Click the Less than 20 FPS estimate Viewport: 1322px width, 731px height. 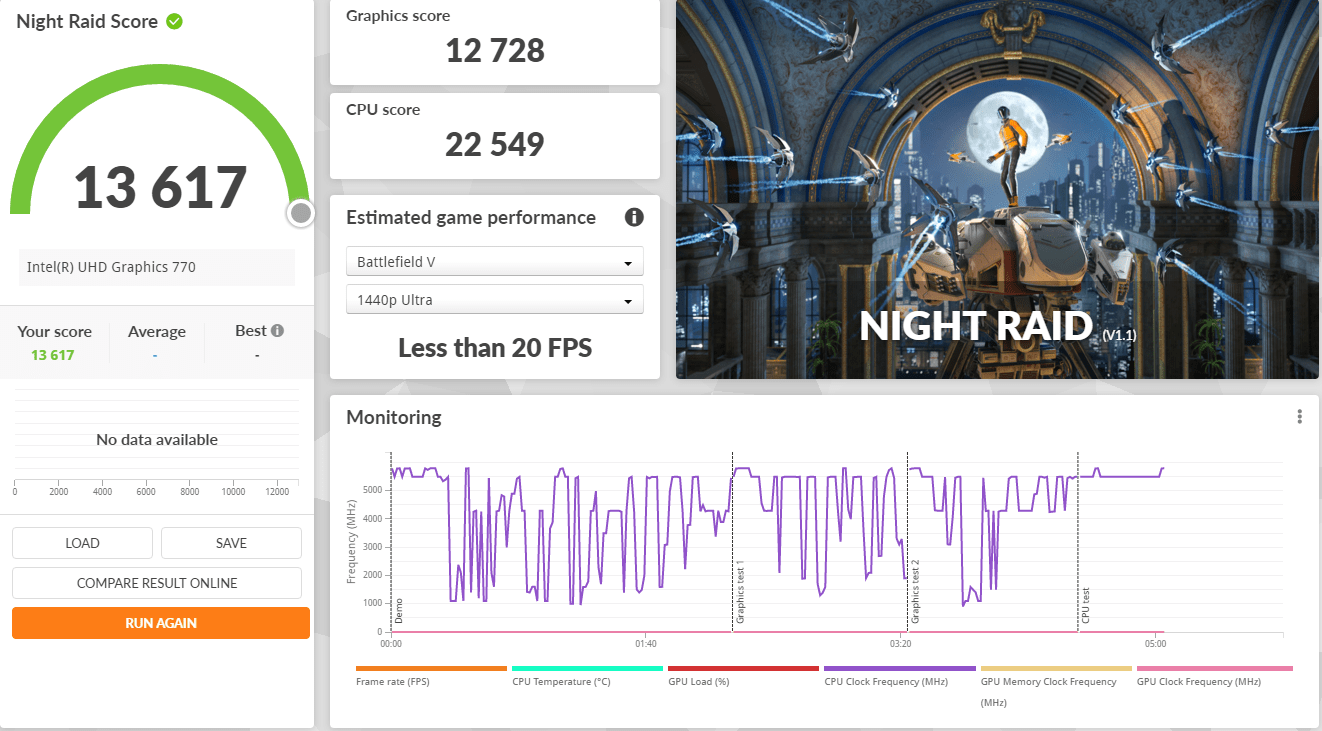click(x=495, y=348)
